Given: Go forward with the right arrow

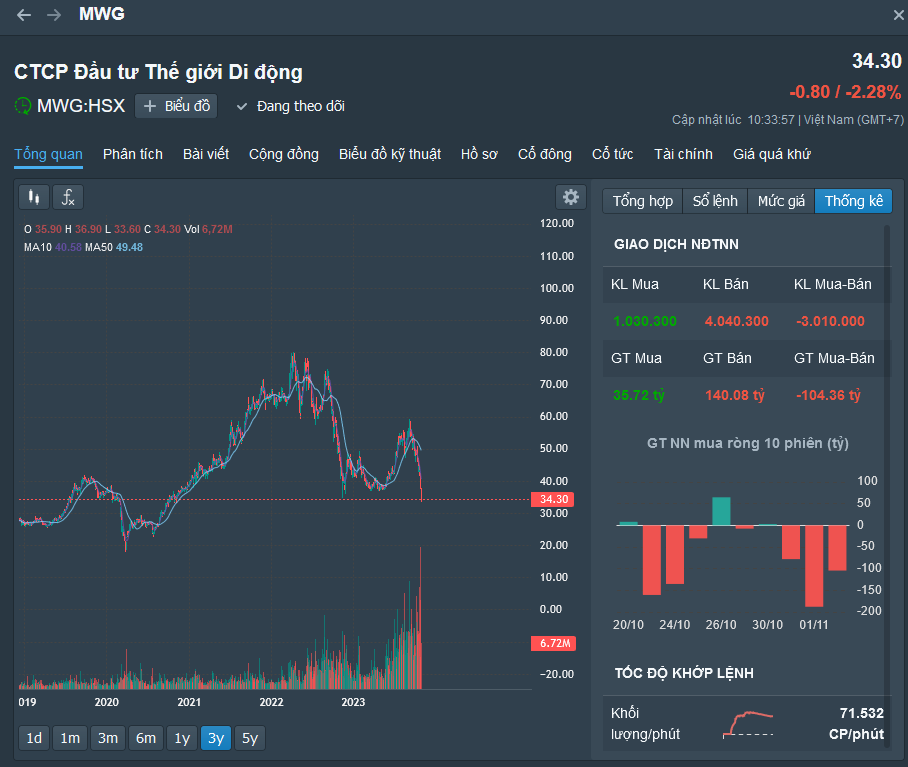Looking at the screenshot, I should 54,14.
